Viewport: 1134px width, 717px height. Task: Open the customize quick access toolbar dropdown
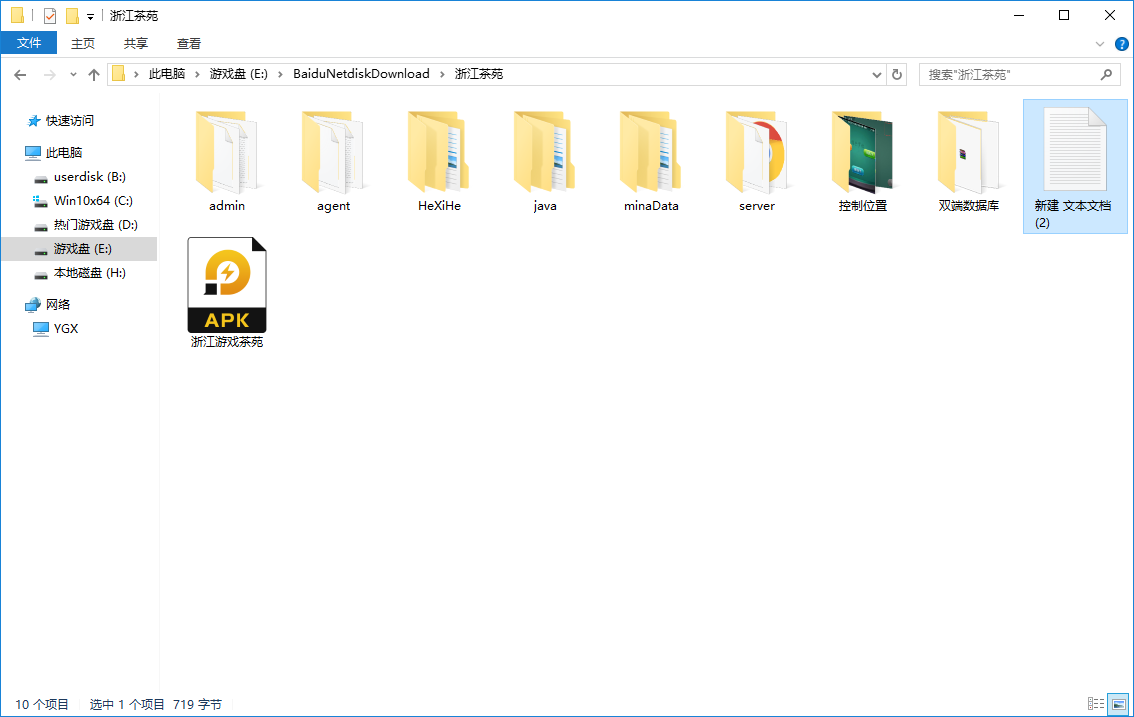pyautogui.click(x=90, y=16)
